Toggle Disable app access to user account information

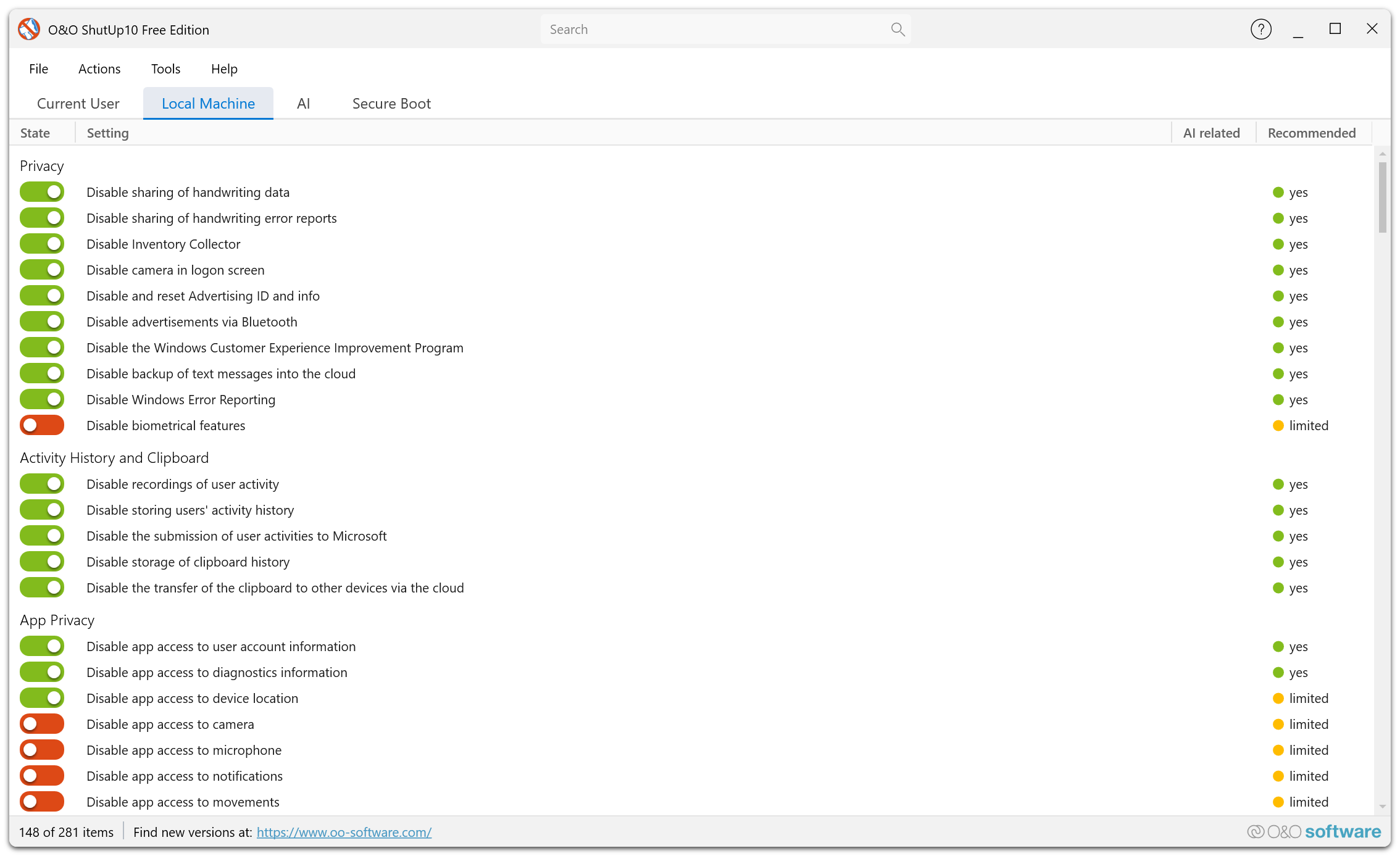42,646
